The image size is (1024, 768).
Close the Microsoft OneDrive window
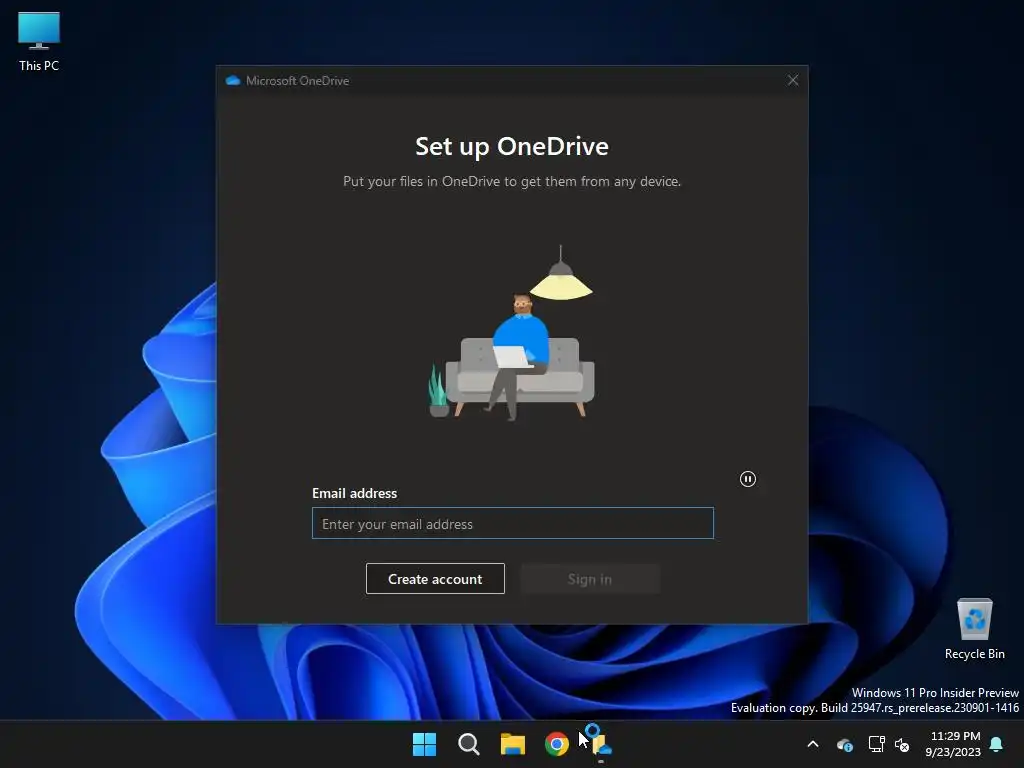point(793,80)
